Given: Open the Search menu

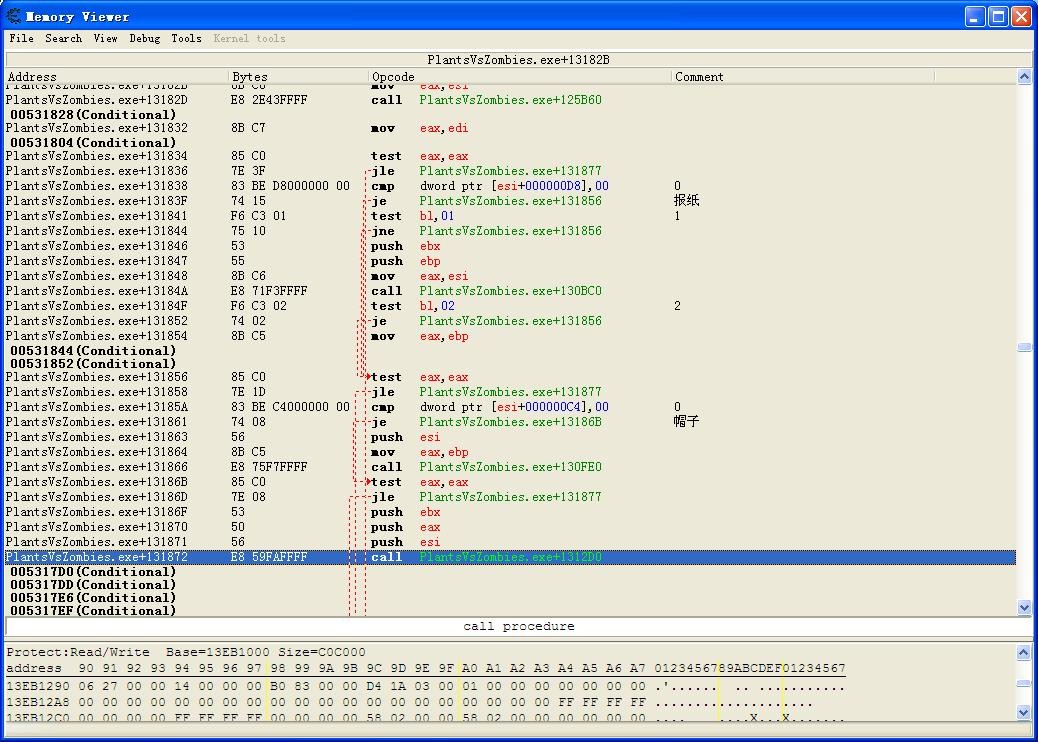Looking at the screenshot, I should [x=64, y=38].
